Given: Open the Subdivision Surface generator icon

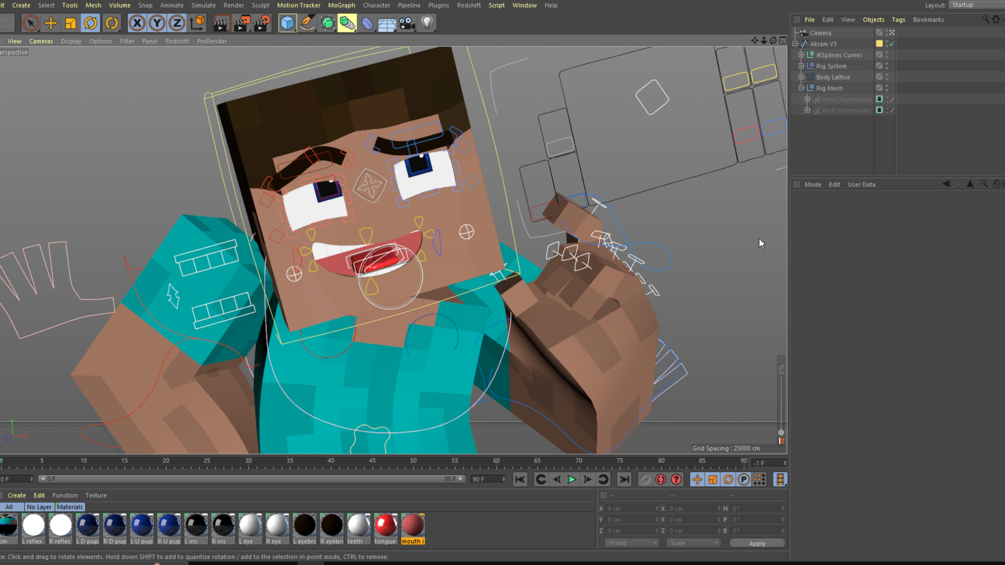Looking at the screenshot, I should (x=328, y=24).
